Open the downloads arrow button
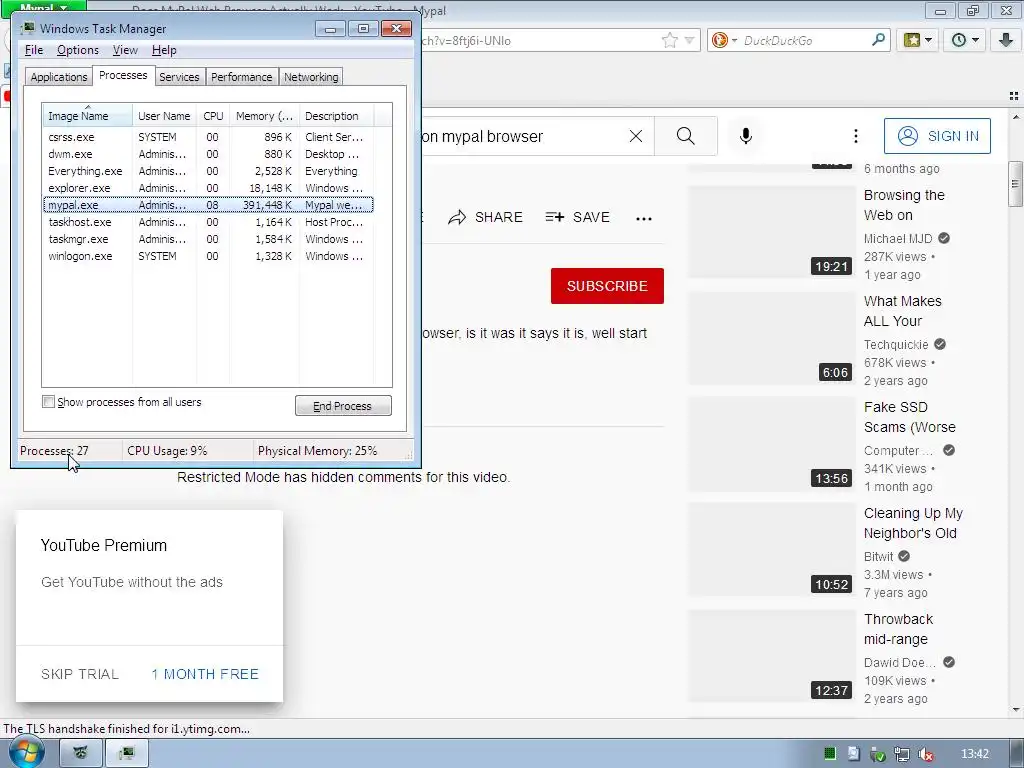The width and height of the screenshot is (1024, 768). [1006, 40]
